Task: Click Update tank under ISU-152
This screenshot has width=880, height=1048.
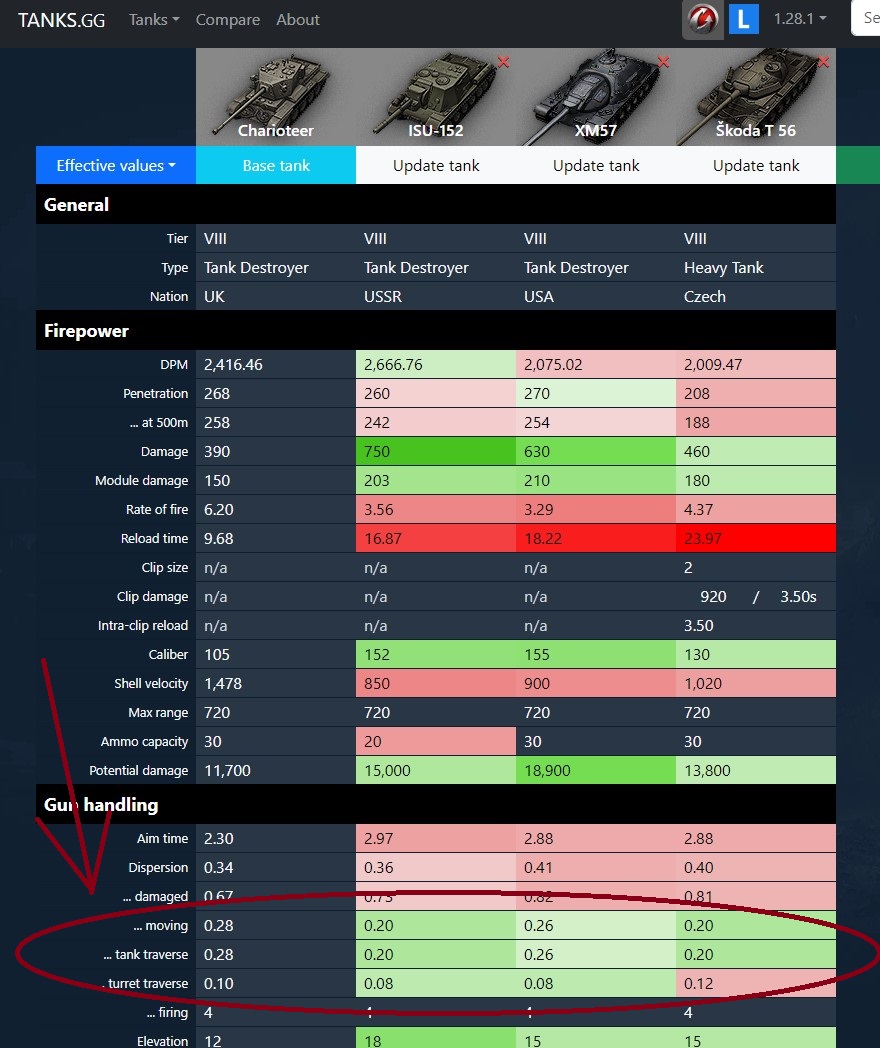Action: 436,165
